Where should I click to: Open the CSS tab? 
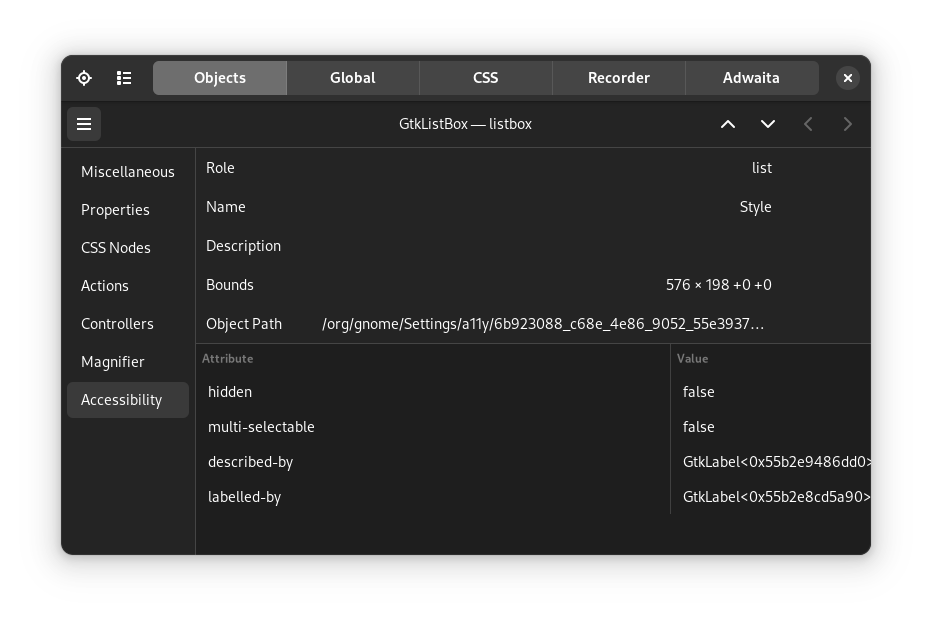point(485,77)
